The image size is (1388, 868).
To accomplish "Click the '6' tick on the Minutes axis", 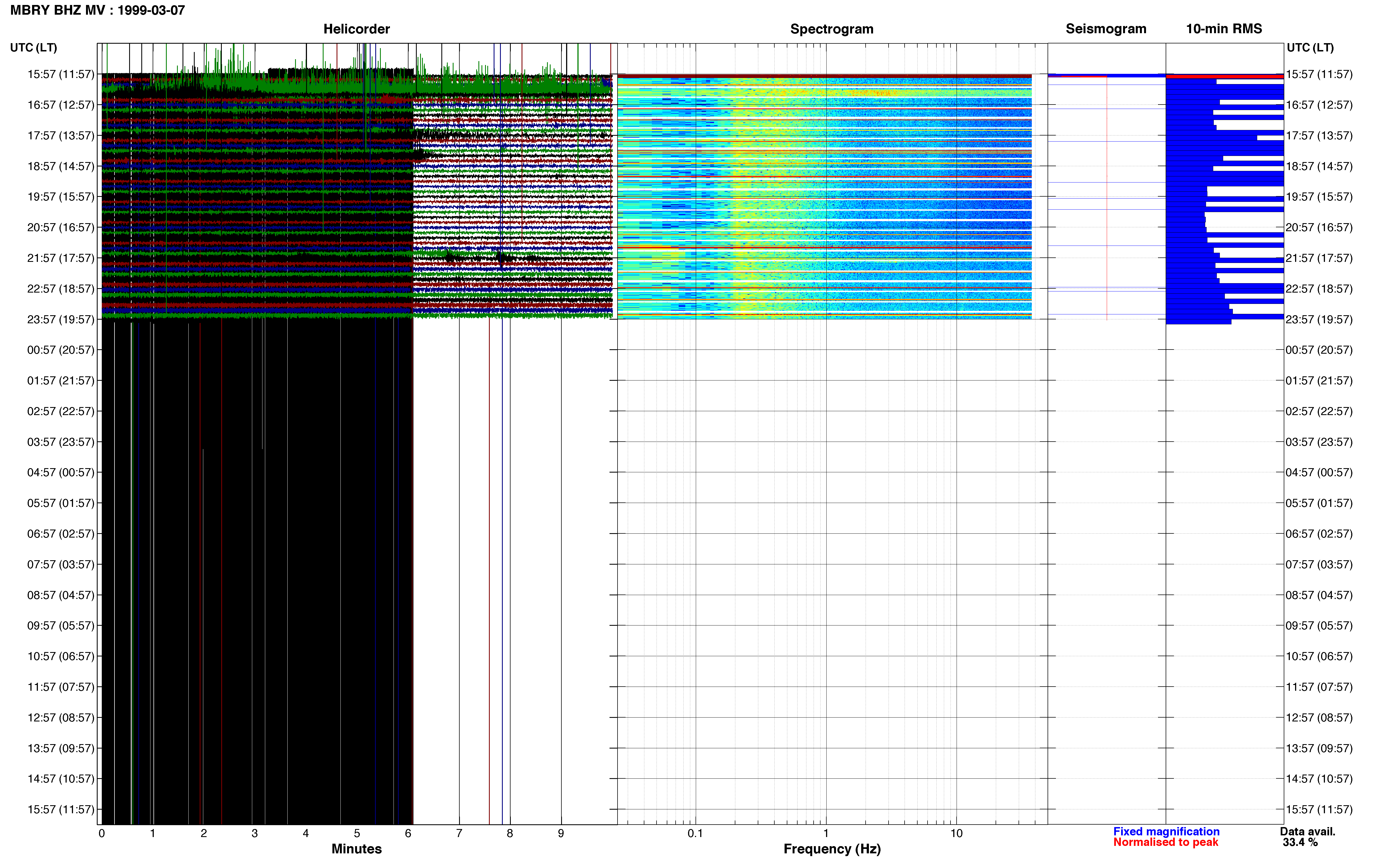I will tap(408, 833).
